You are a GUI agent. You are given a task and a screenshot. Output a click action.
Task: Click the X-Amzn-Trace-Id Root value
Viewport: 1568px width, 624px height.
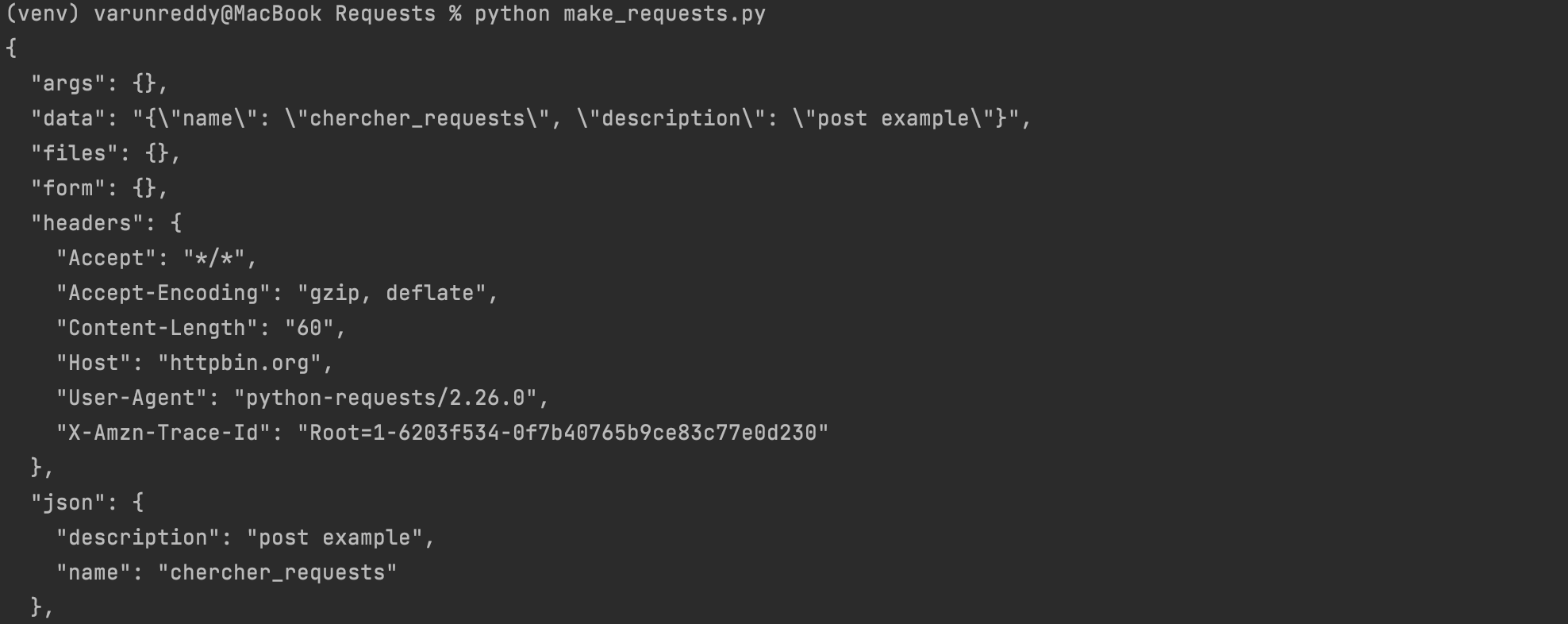coord(563,433)
